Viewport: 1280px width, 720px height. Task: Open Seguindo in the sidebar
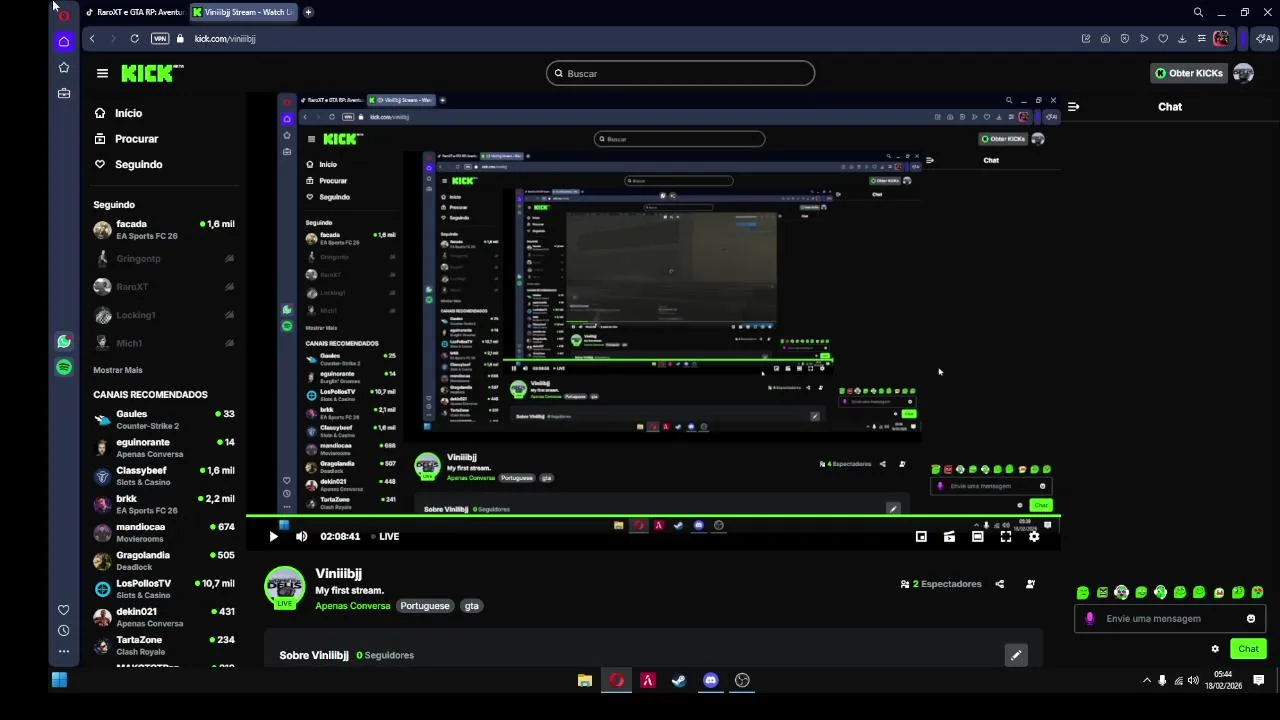(x=138, y=164)
